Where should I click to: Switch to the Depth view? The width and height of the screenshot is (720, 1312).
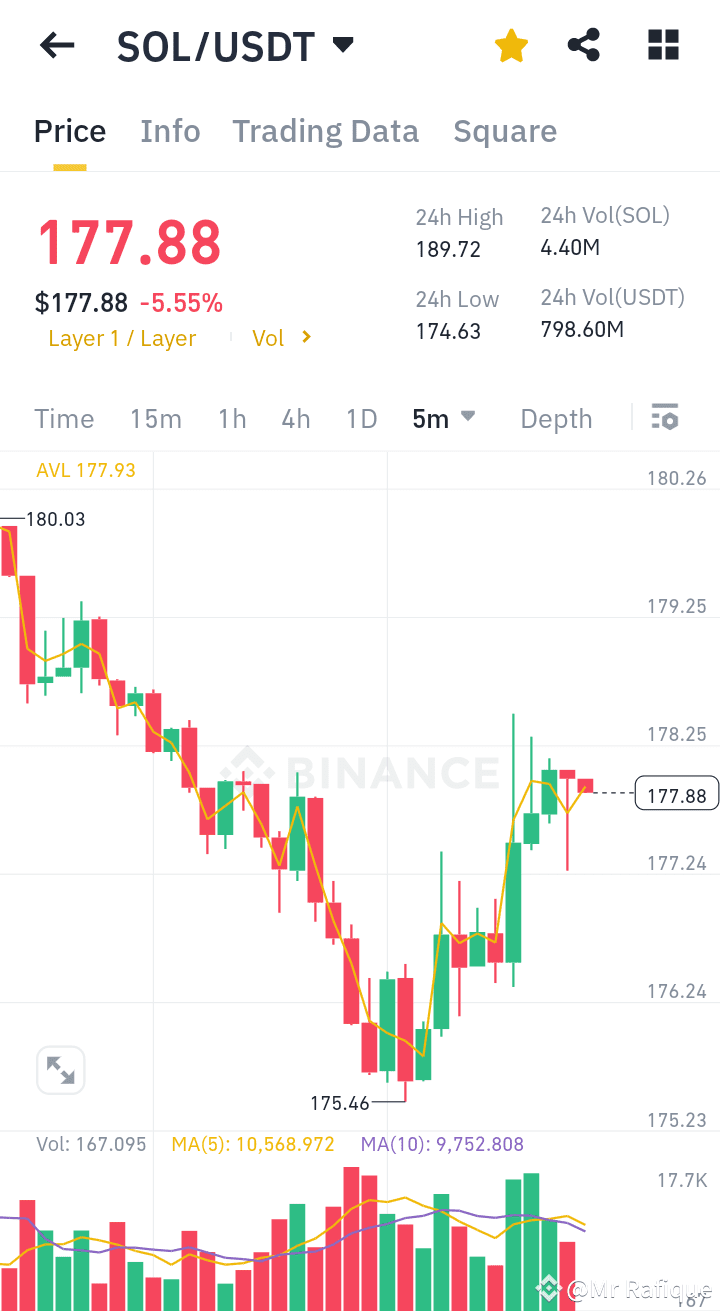click(x=556, y=418)
